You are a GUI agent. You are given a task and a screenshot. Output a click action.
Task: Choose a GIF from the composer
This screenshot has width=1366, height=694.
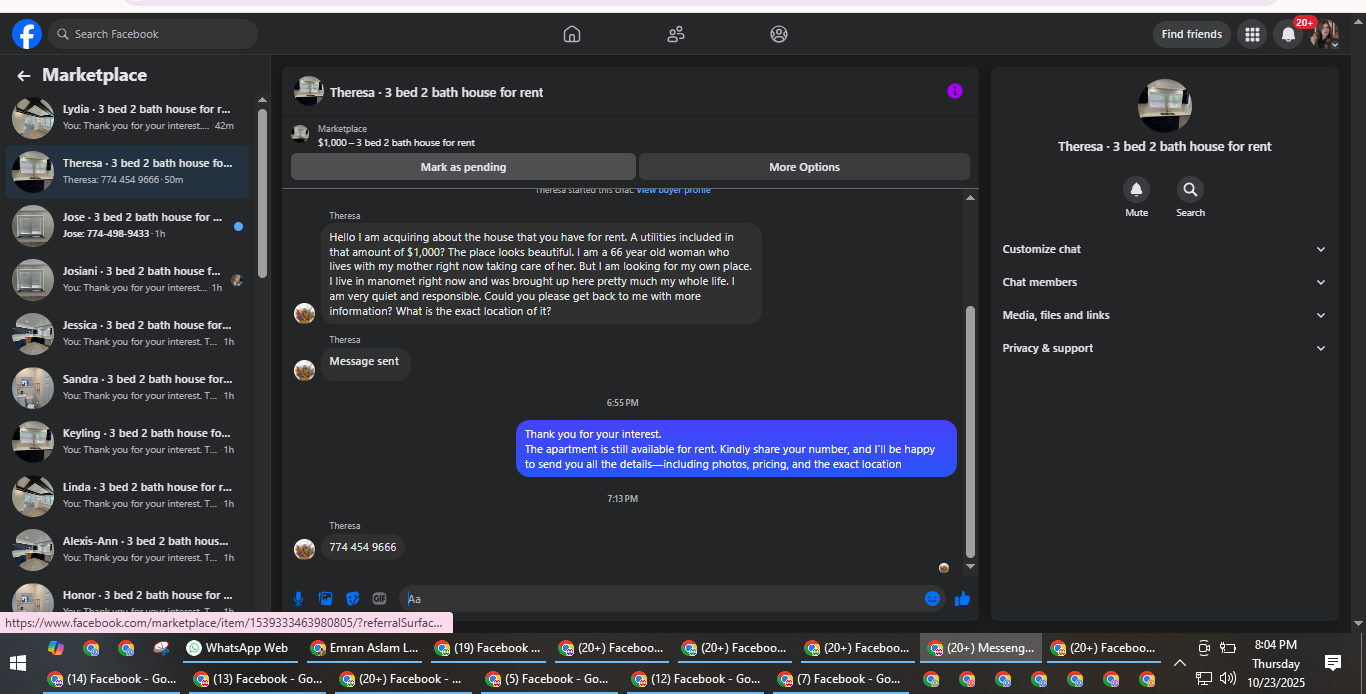[379, 598]
